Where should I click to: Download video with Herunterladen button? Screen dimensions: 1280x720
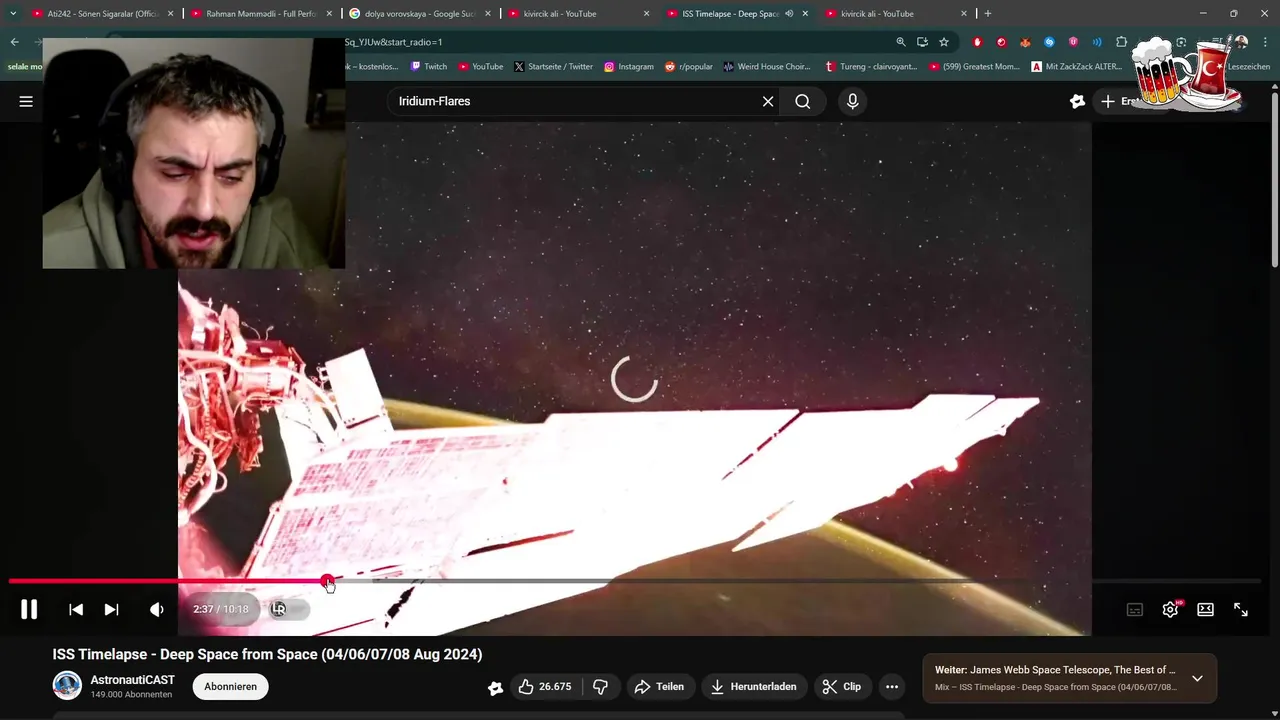(x=753, y=687)
